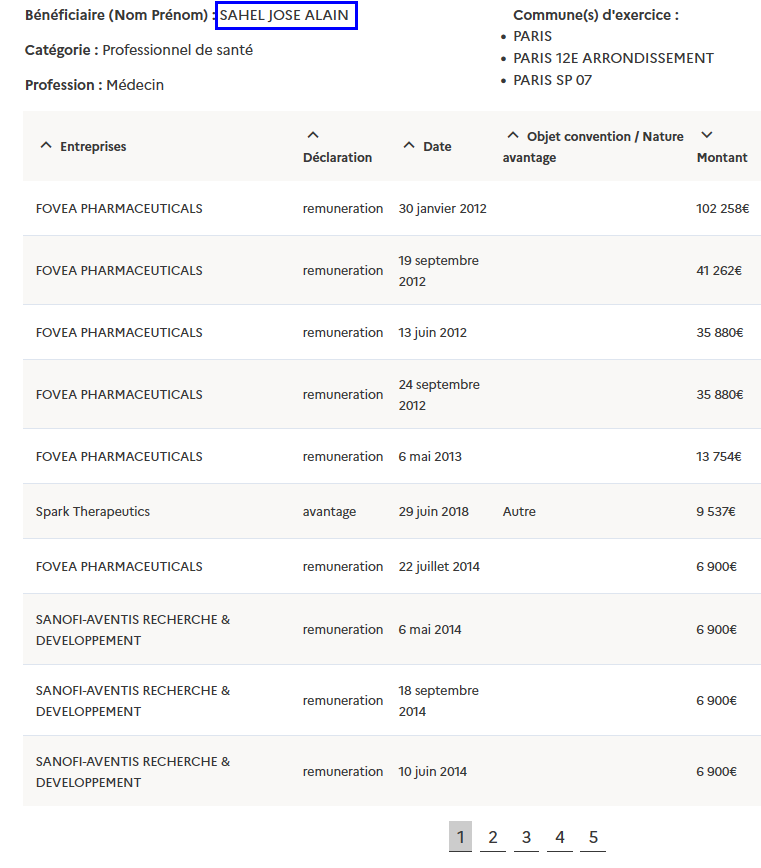
Task: Click the Montant header label
Action: click(x=721, y=158)
